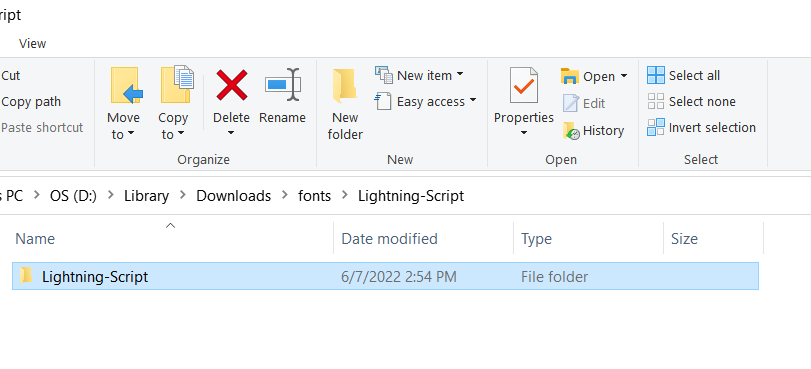Image resolution: width=811 pixels, height=369 pixels.
Task: Click the New item icon
Action: (384, 76)
